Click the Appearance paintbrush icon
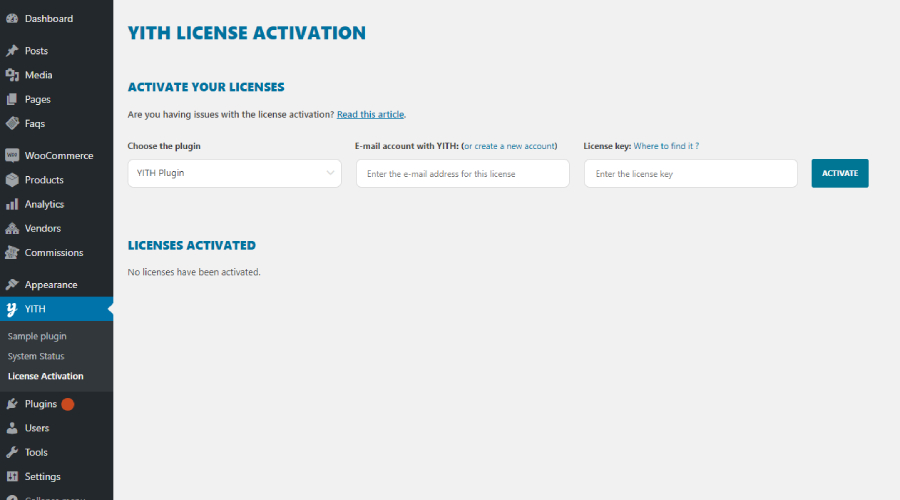This screenshot has width=900, height=500. point(12,285)
